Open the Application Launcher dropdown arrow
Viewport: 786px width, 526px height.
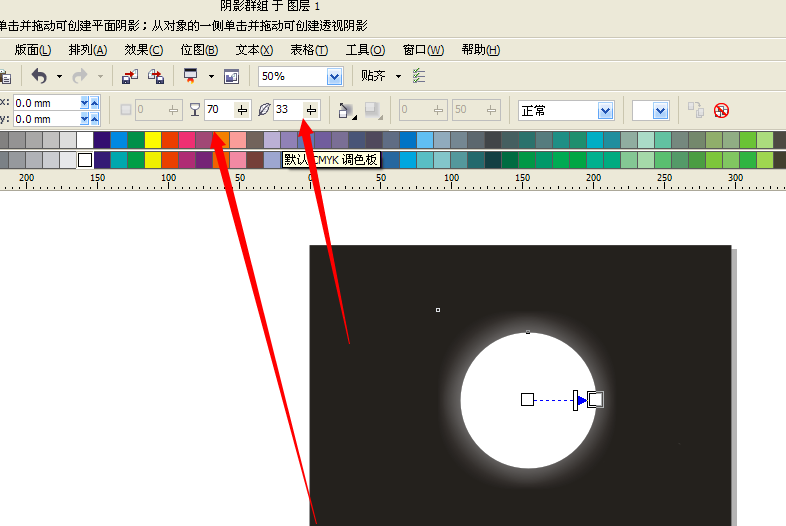pyautogui.click(x=211, y=76)
